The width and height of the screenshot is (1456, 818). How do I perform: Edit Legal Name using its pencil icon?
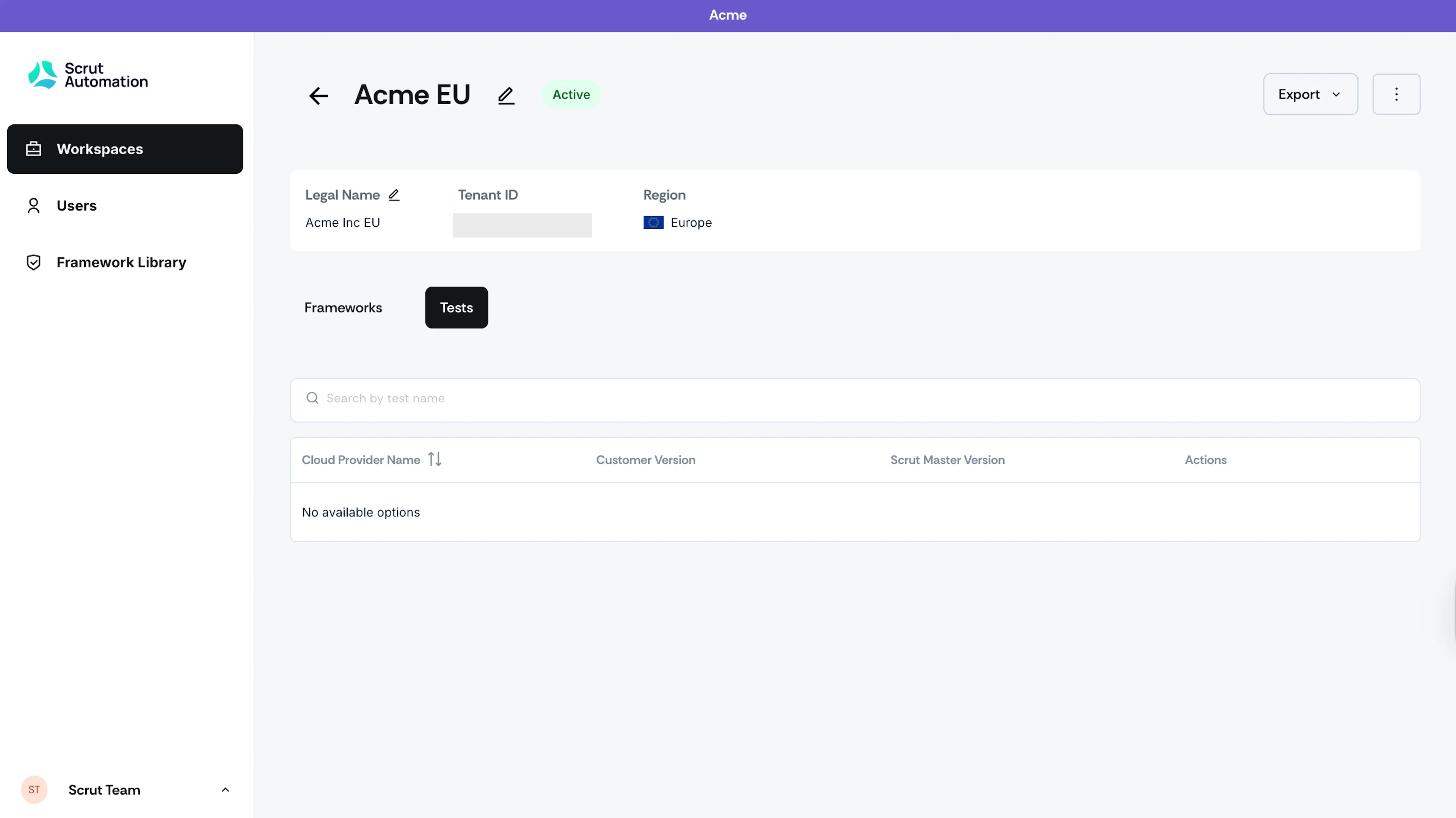point(394,195)
